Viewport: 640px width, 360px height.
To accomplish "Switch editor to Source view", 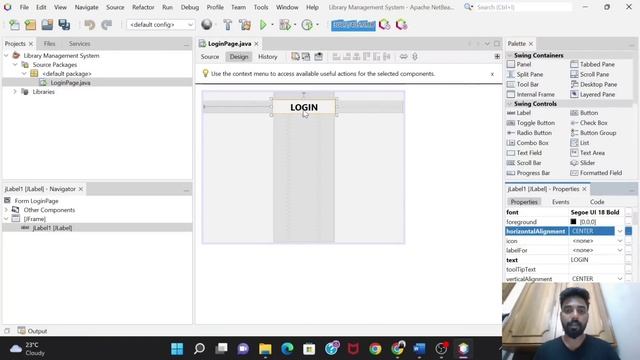I will coord(210,57).
